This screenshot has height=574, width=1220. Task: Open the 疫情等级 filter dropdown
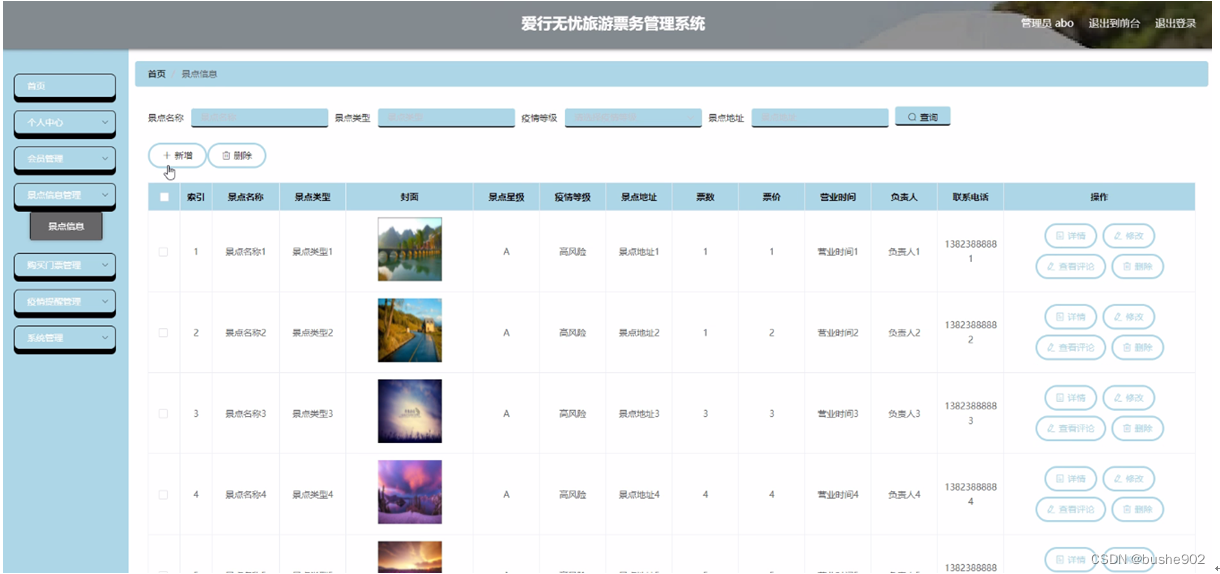pos(633,118)
